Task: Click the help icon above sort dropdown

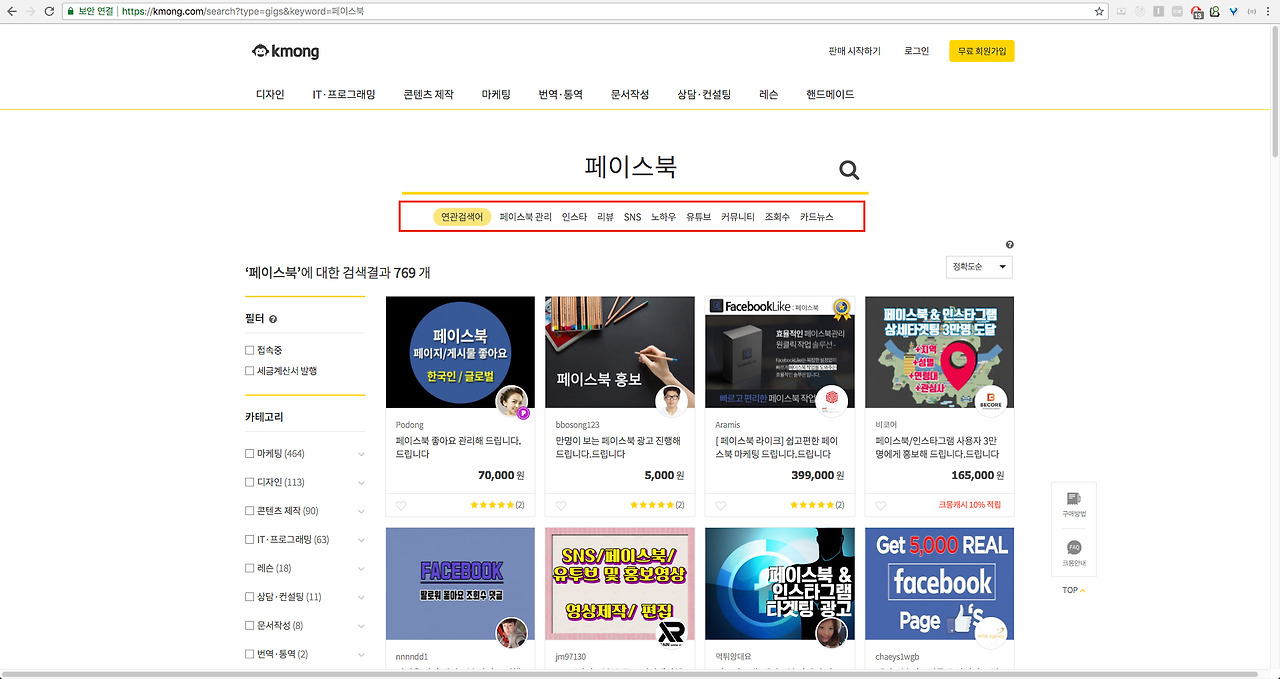Action: (1009, 245)
